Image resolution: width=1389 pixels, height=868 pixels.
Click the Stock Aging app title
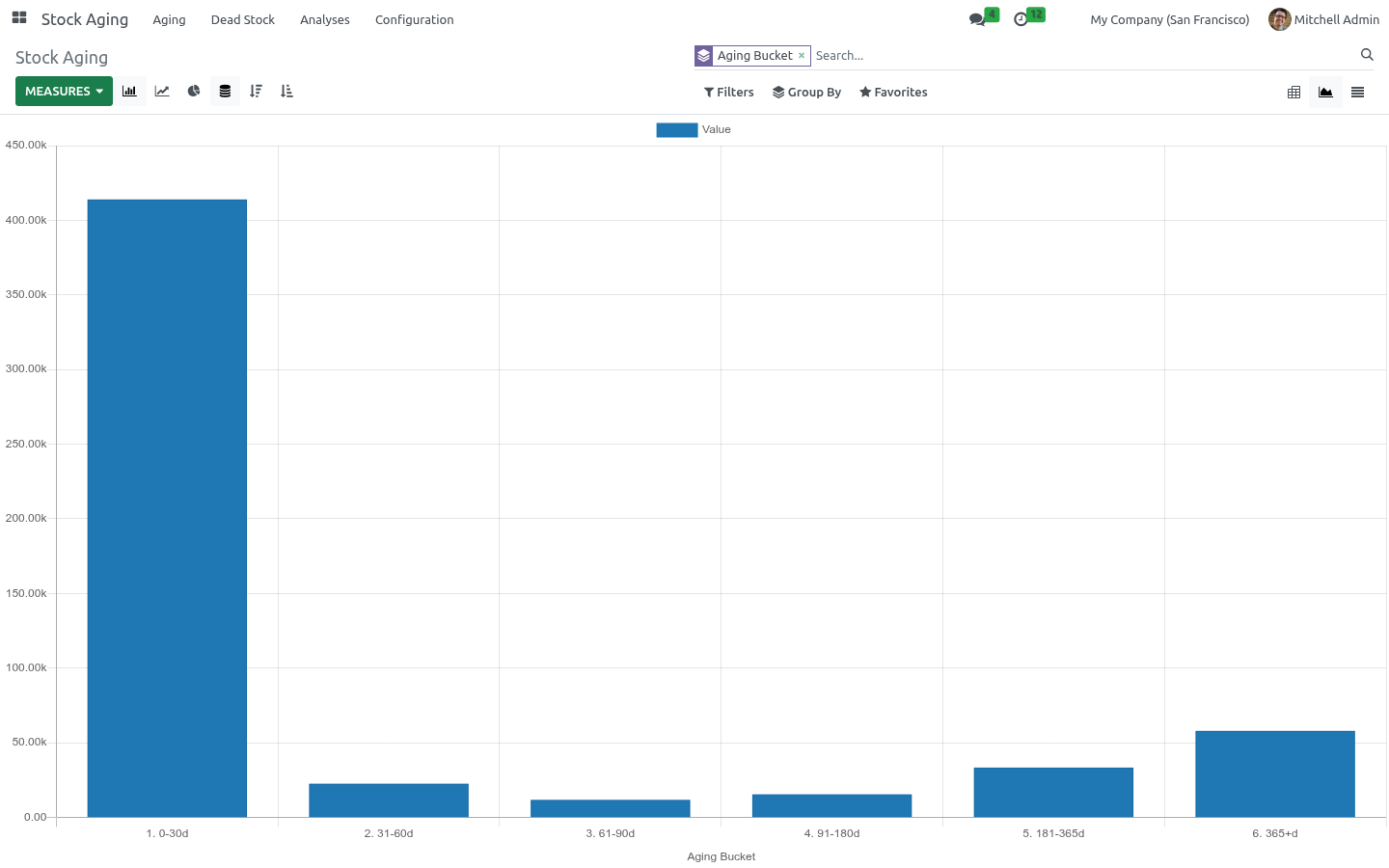85,19
